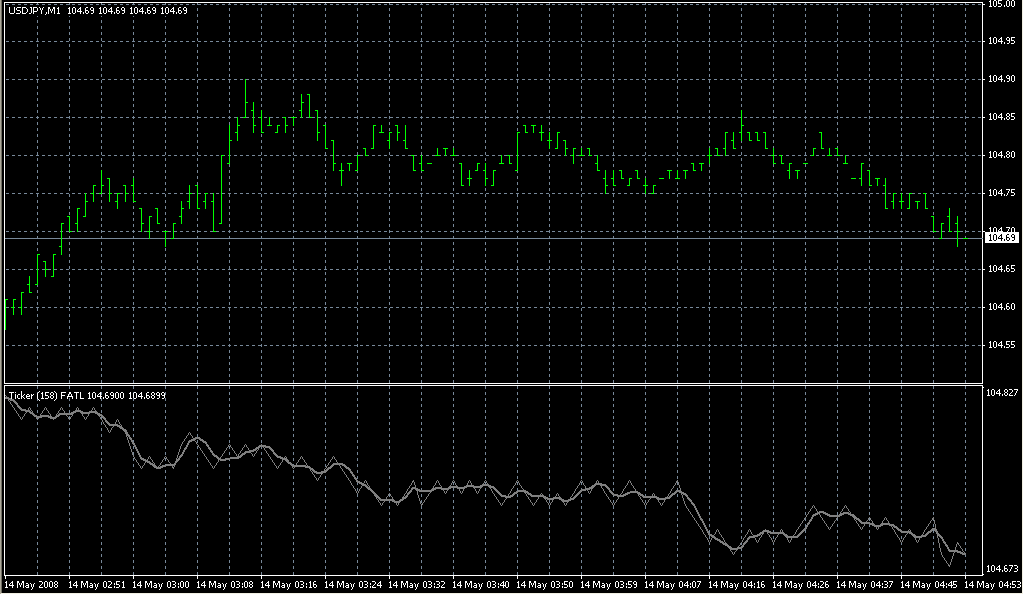Screen dimensions: 1024x594
Task: Click the 104.75 price scale label
Action: click(1002, 193)
